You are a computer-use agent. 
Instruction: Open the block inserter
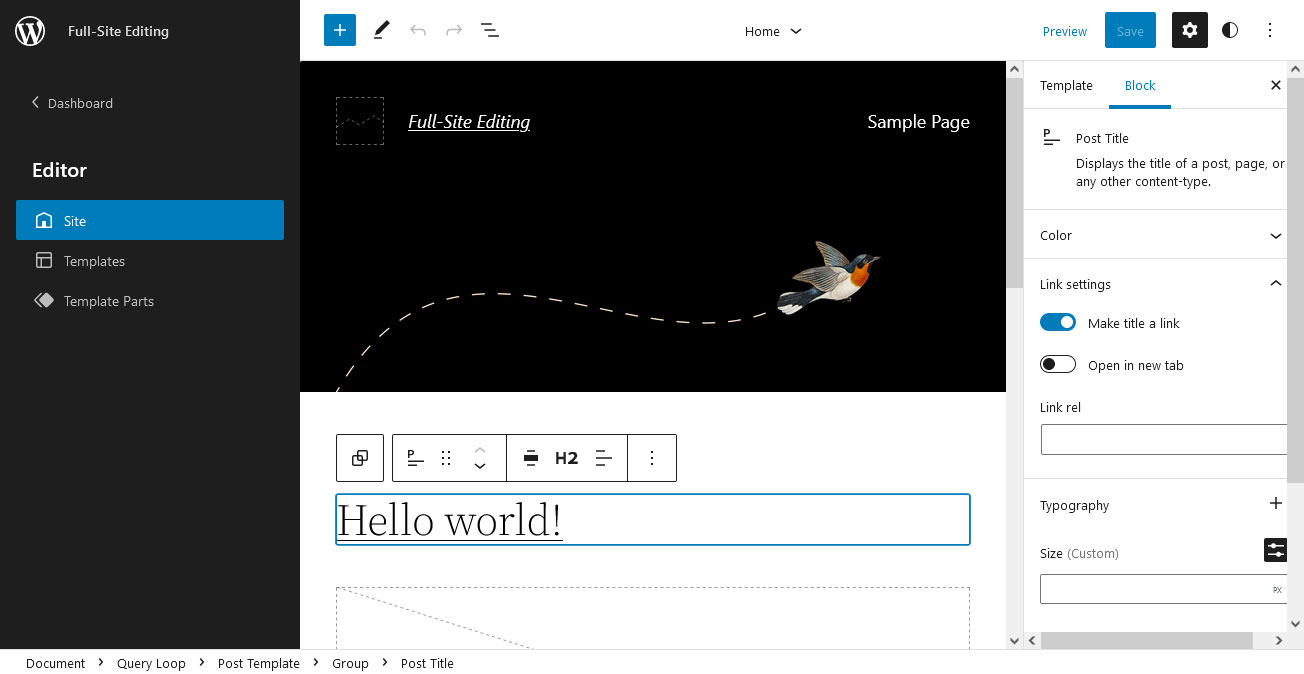pos(339,30)
